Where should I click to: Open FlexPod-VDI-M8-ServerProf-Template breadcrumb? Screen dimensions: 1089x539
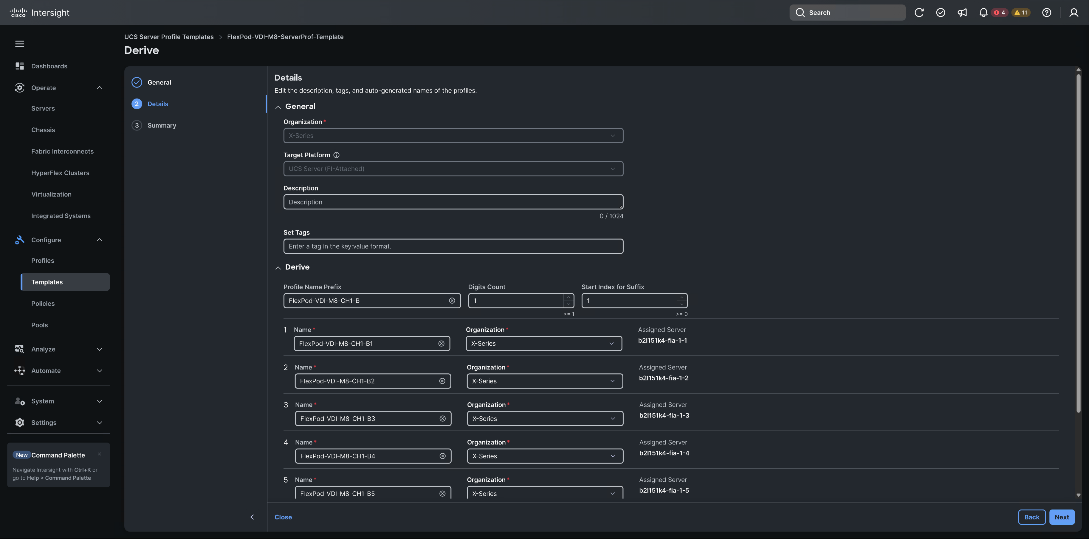tap(285, 37)
